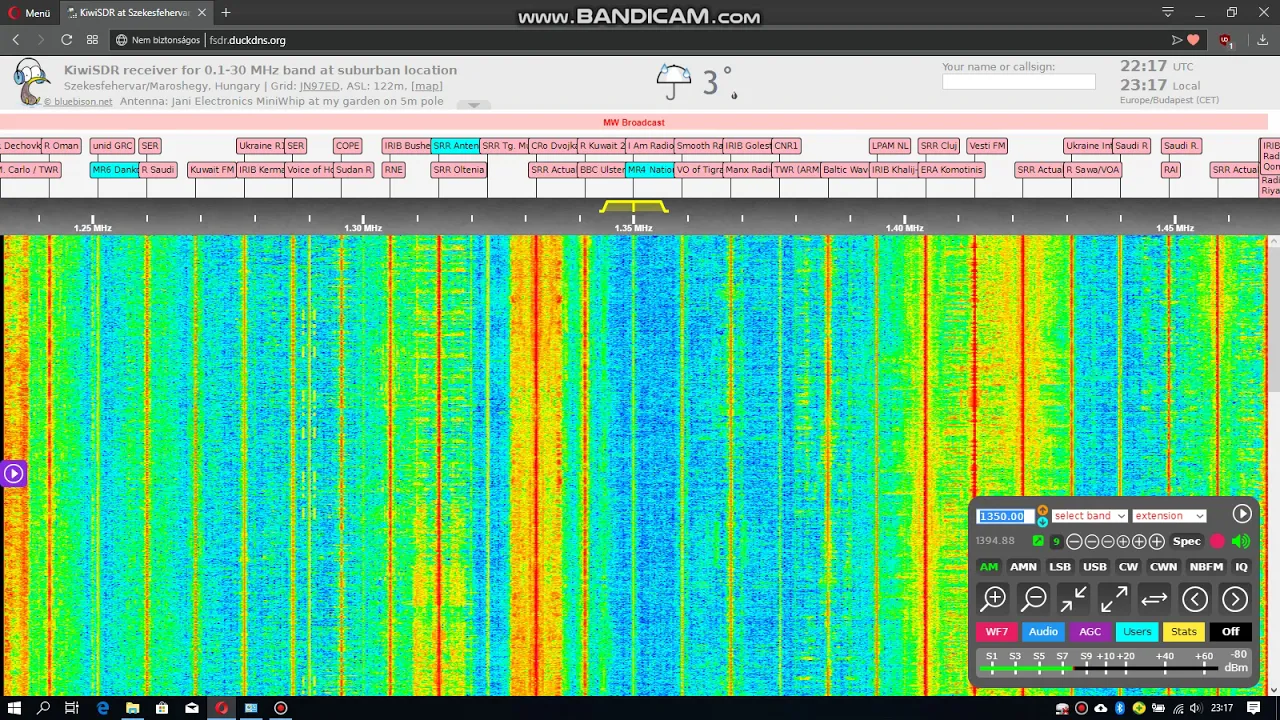This screenshot has height=720, width=1280.
Task: Open the AGC tab
Action: point(1090,632)
